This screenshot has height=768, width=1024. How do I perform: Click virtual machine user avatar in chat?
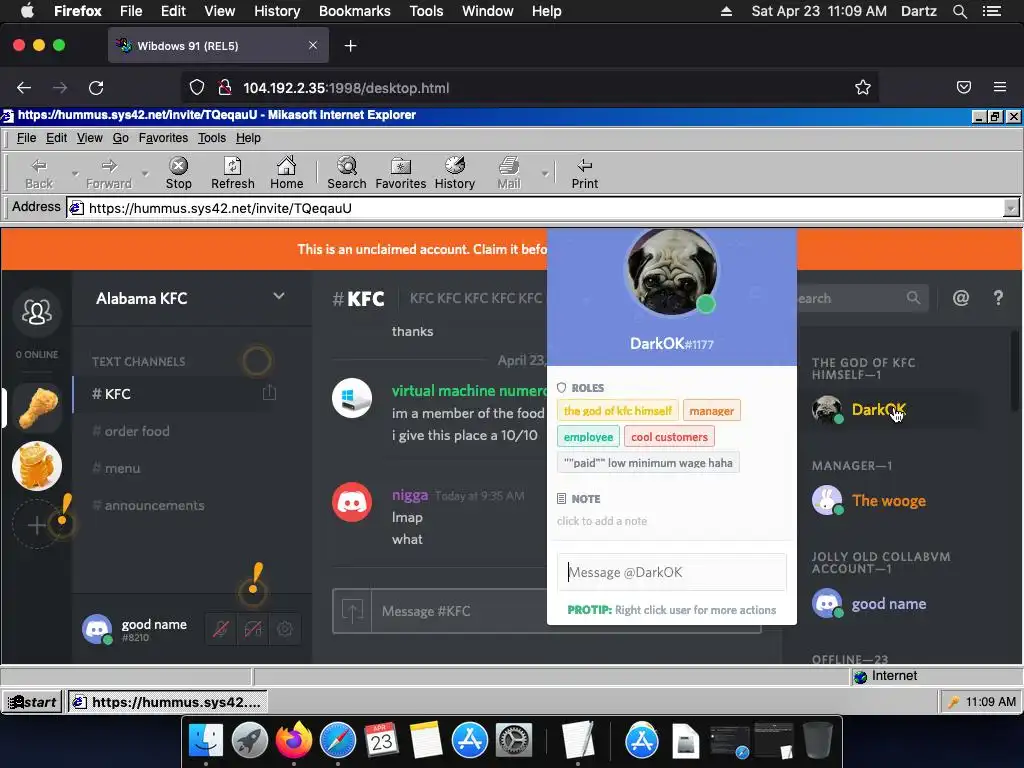(x=351, y=398)
